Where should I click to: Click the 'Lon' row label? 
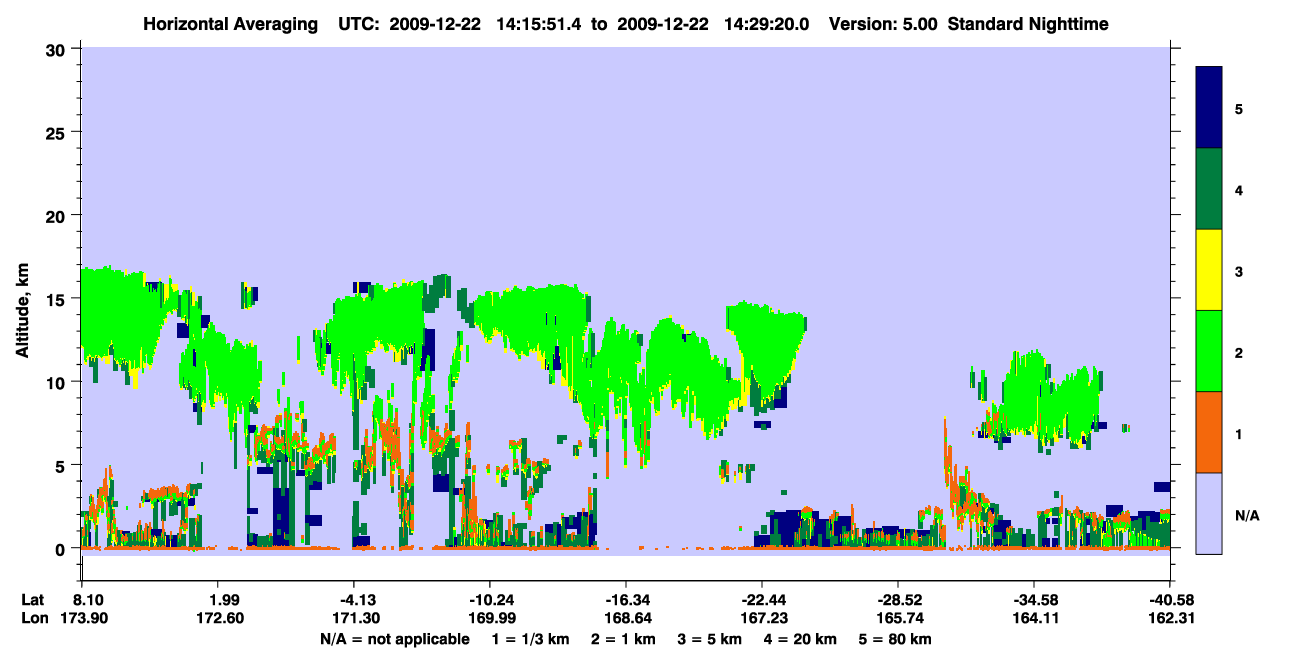click(x=33, y=618)
